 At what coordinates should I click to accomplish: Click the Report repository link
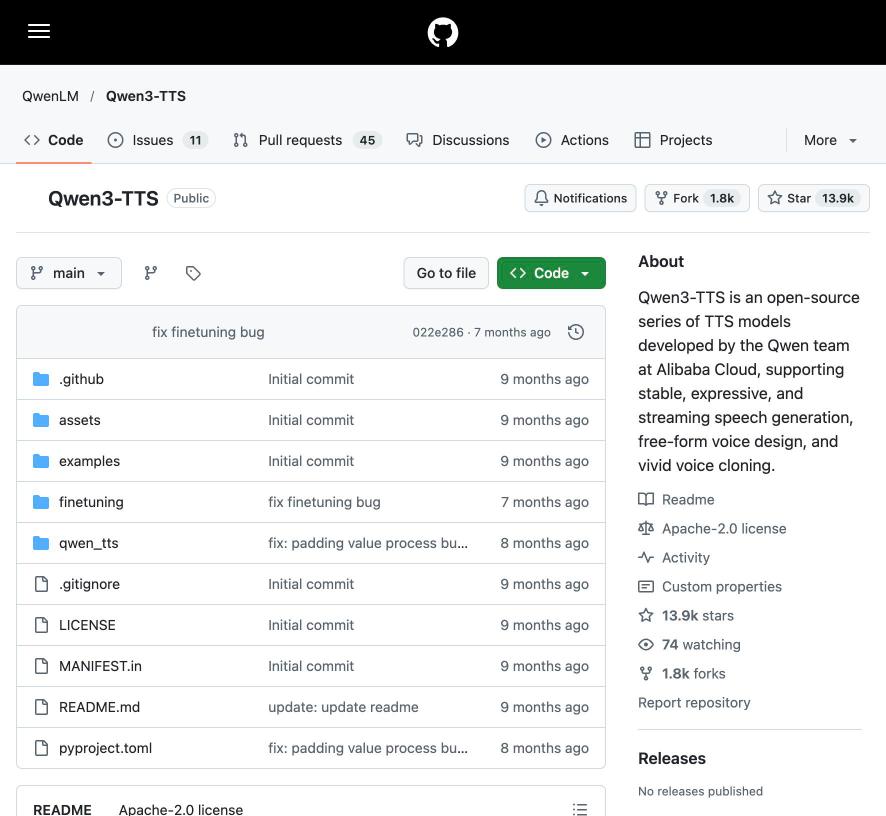[694, 702]
